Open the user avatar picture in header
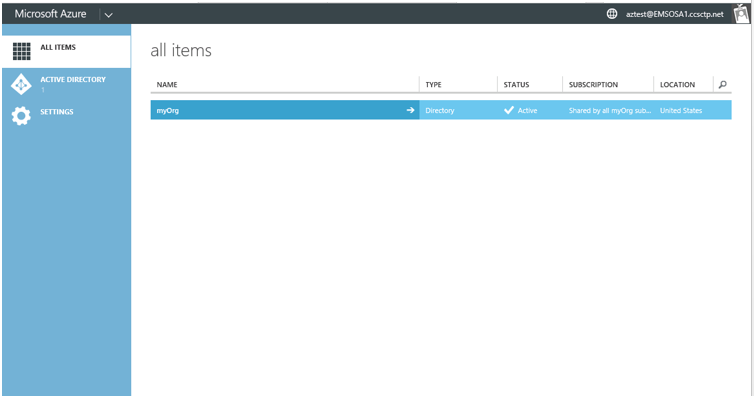754x396 pixels. (x=741, y=13)
